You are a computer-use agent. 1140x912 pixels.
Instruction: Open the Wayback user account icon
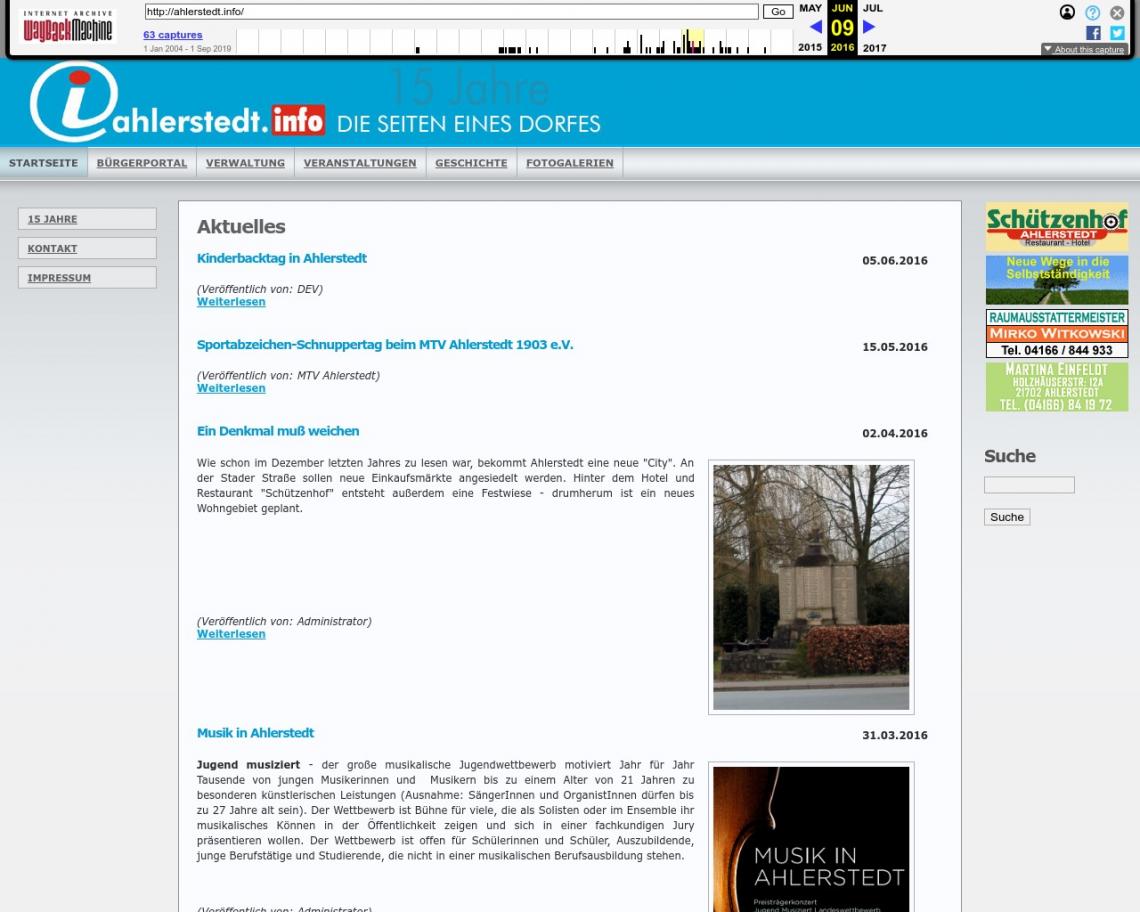pos(1067,12)
